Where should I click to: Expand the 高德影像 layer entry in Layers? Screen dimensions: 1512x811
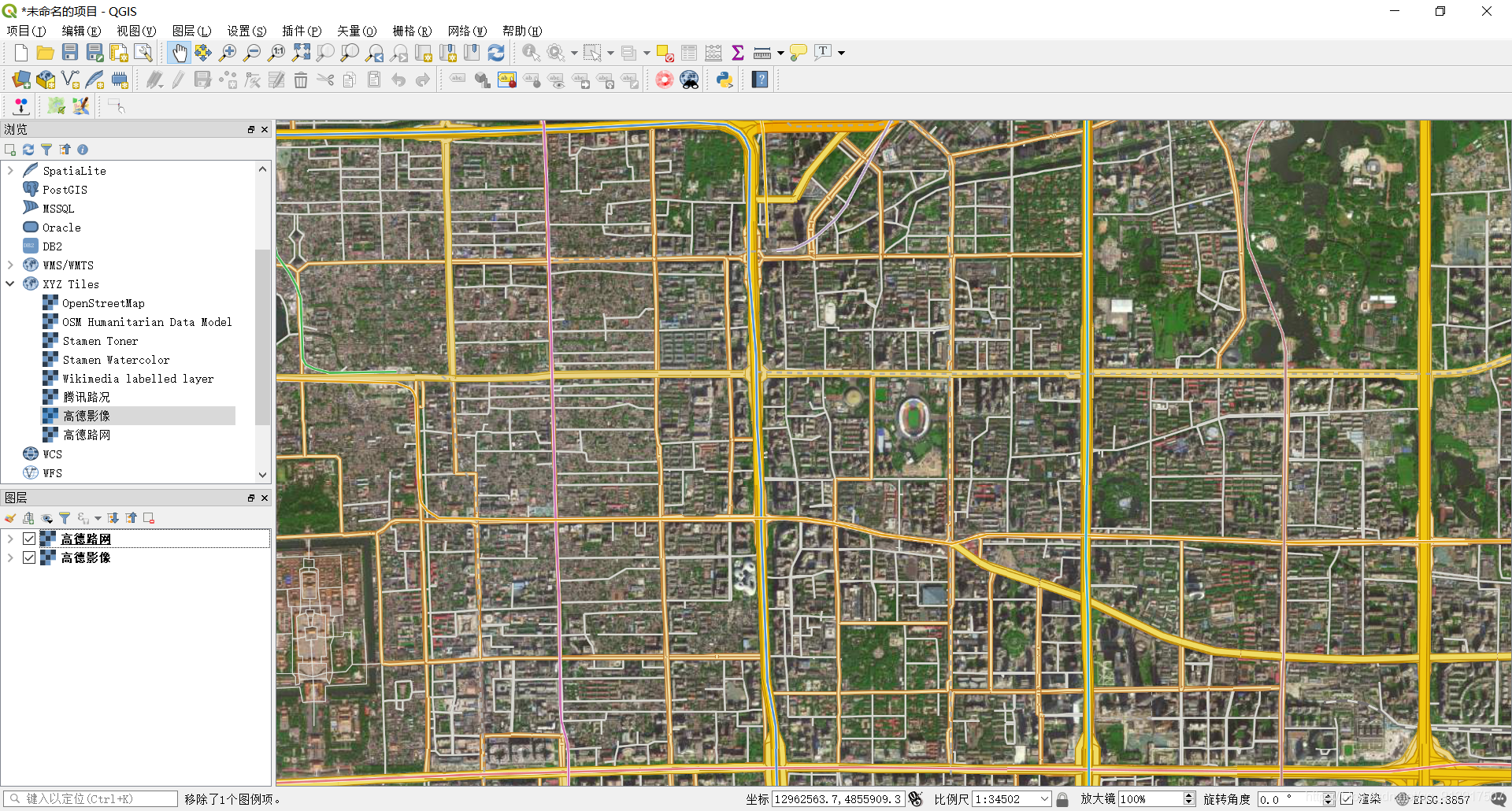coord(10,557)
